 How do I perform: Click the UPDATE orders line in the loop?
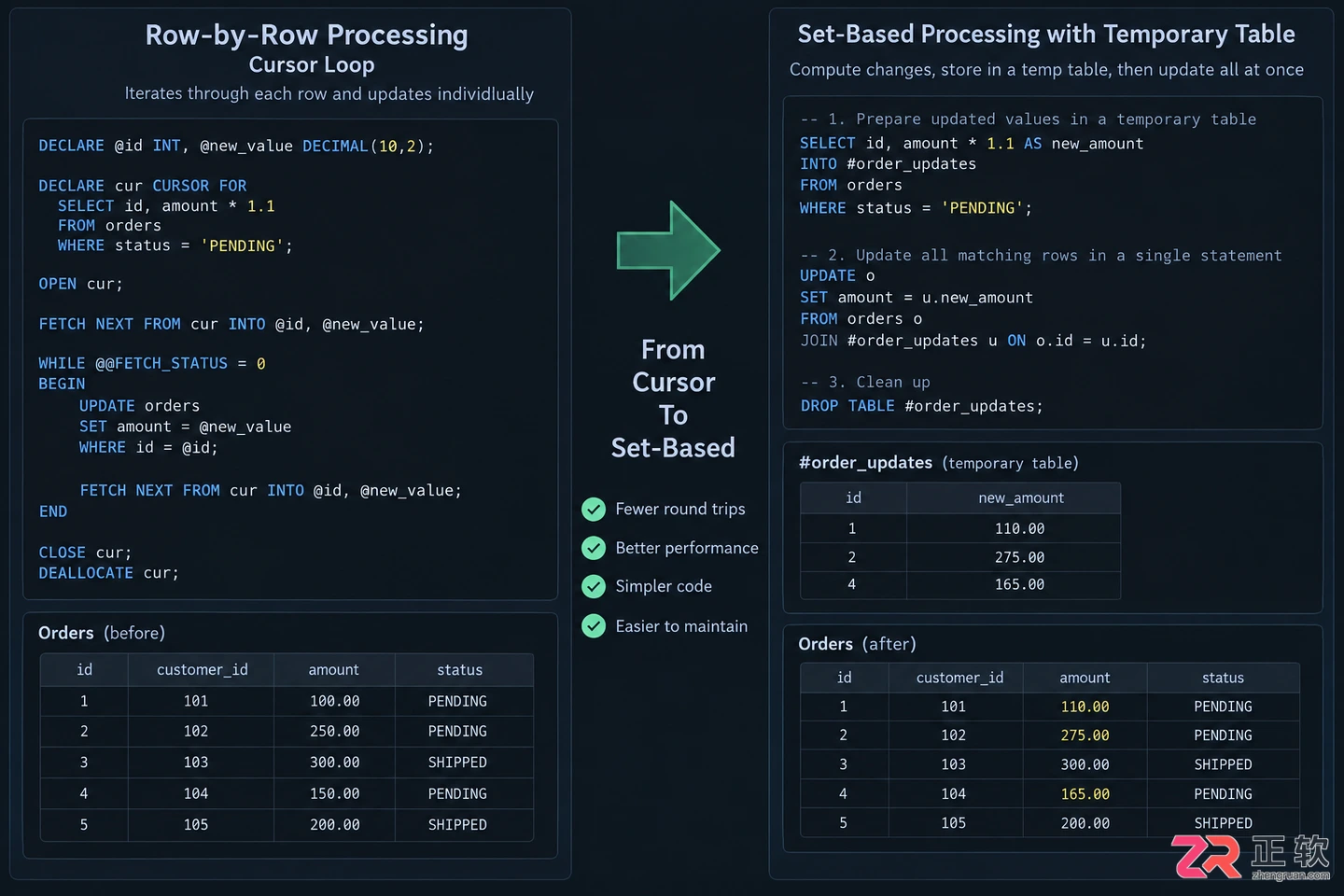(139, 406)
